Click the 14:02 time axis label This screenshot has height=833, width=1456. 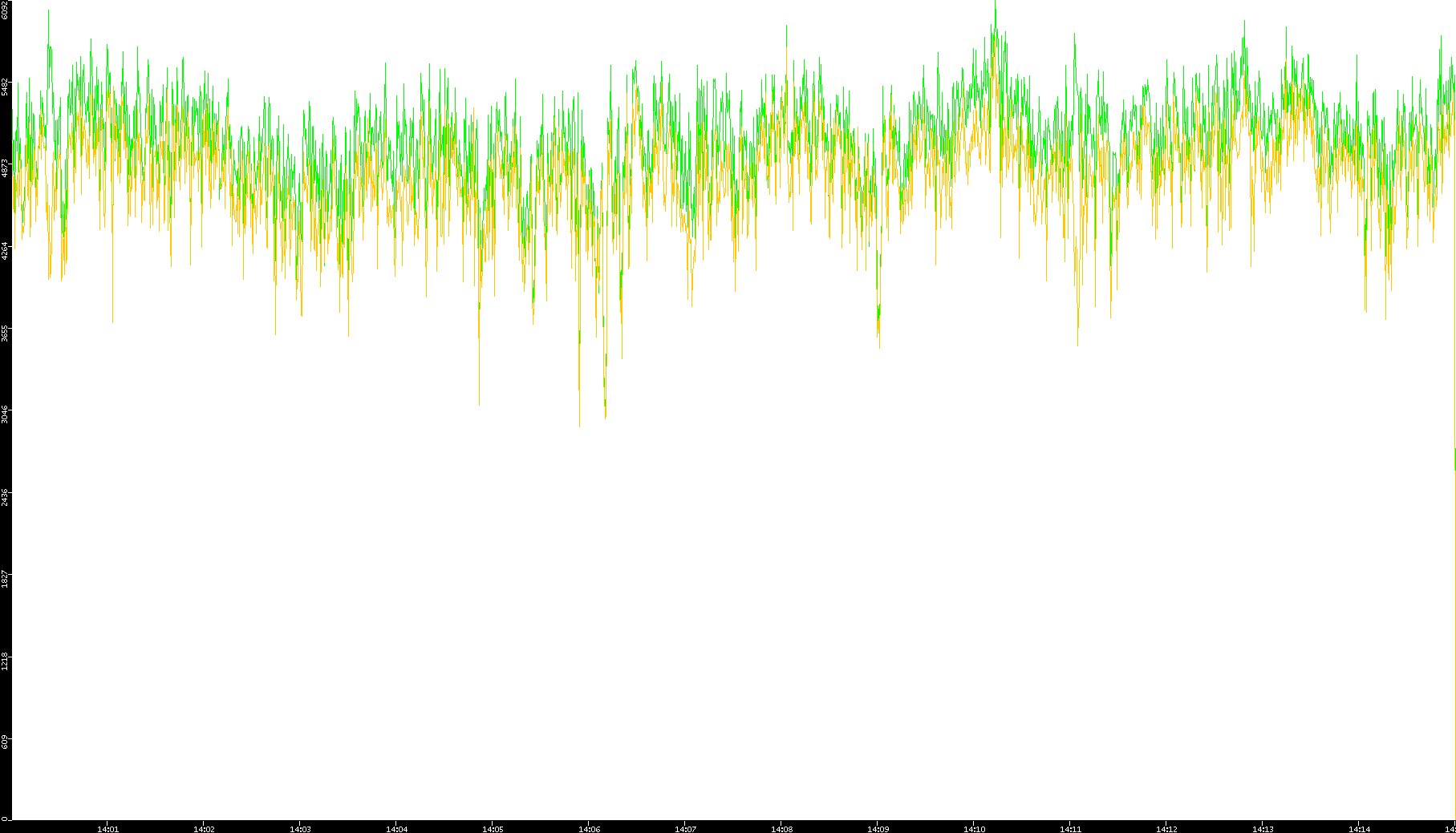204,829
